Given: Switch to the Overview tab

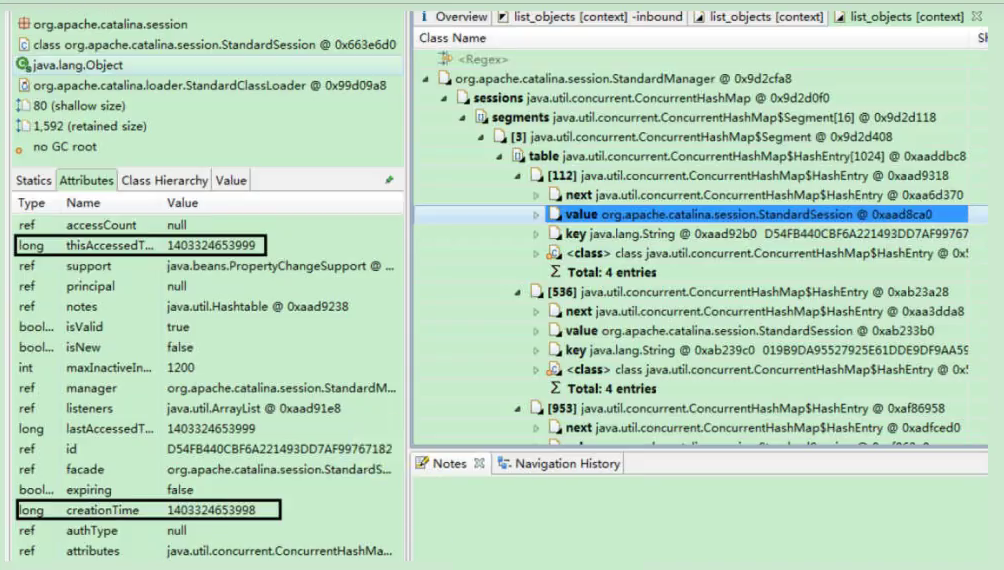Looking at the screenshot, I should [459, 17].
